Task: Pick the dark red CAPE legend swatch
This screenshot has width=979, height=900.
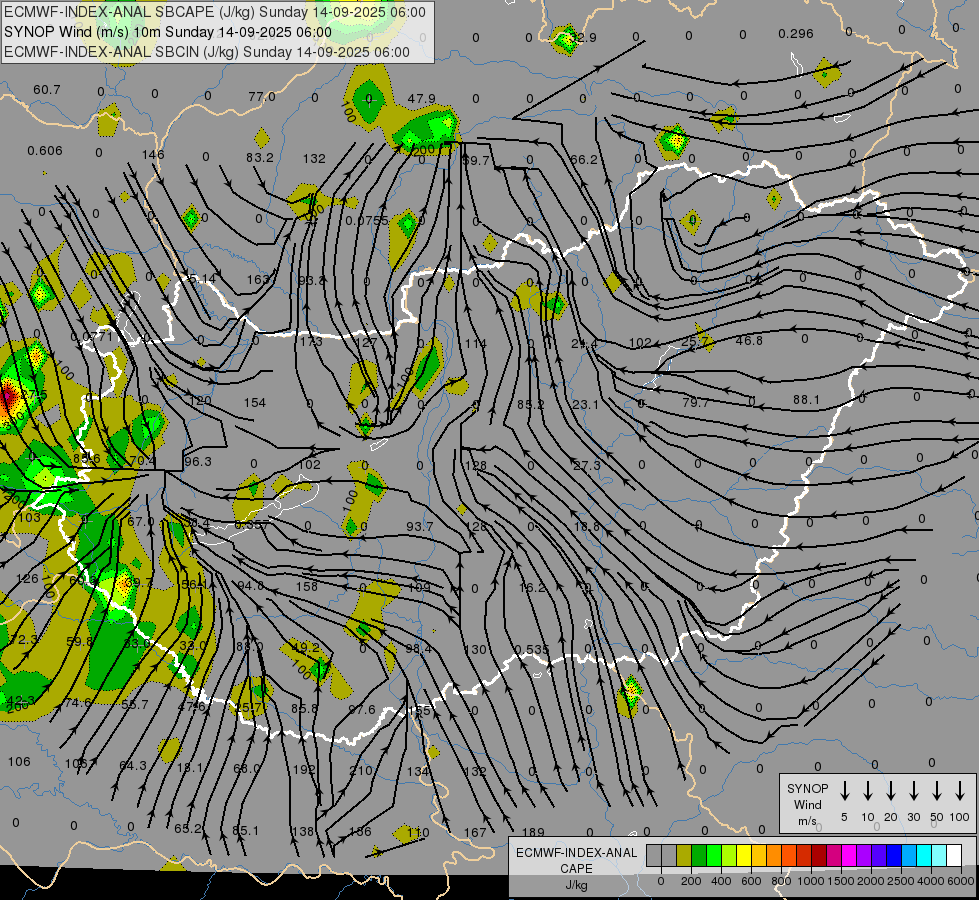Action: [x=819, y=856]
